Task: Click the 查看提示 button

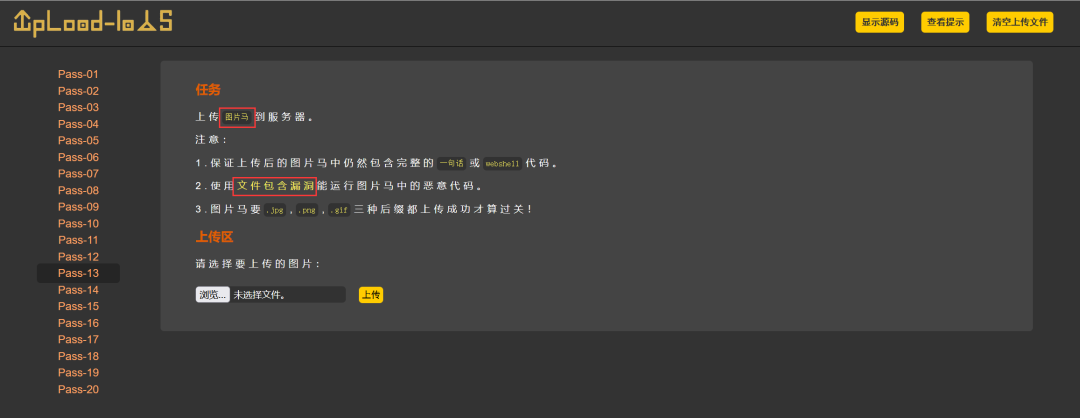Action: [945, 22]
